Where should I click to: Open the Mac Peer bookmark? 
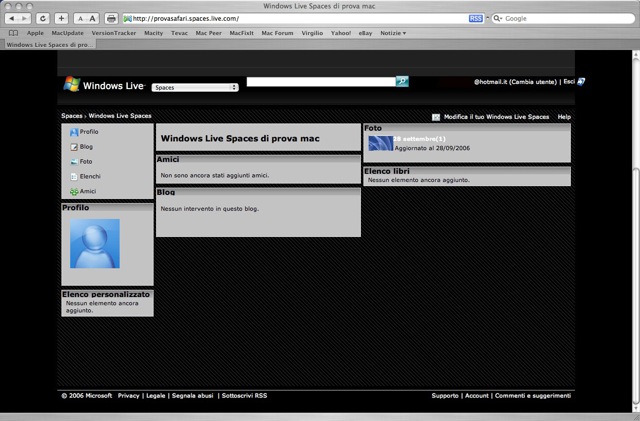(x=209, y=33)
